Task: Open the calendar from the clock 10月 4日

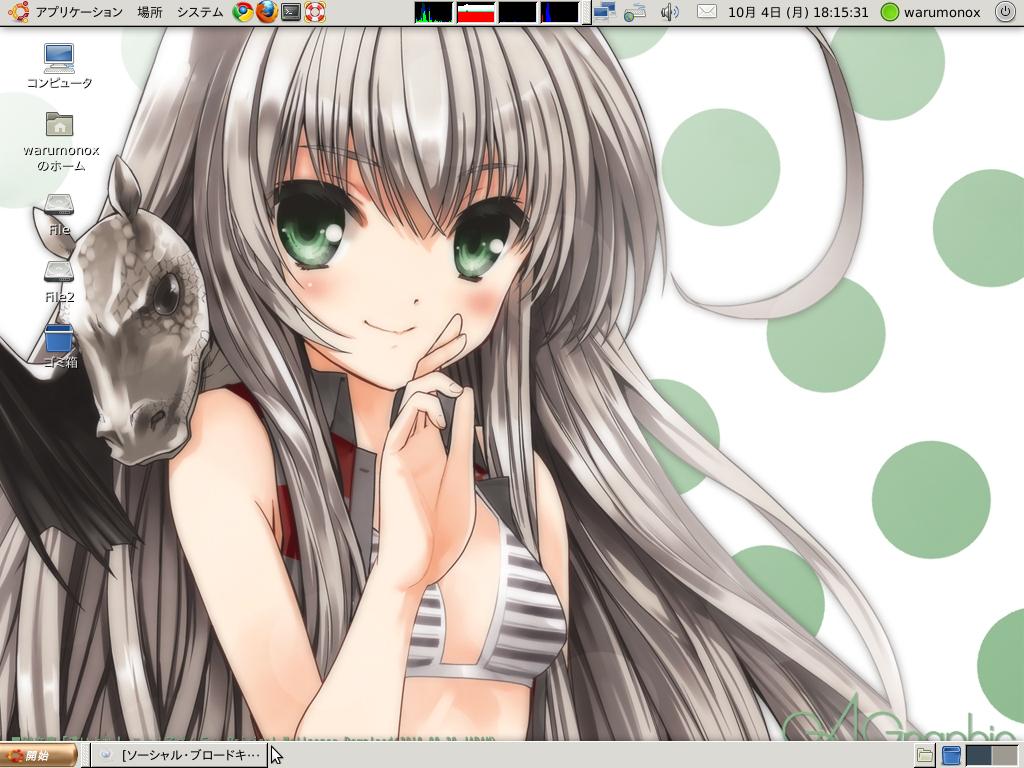Action: 798,12
